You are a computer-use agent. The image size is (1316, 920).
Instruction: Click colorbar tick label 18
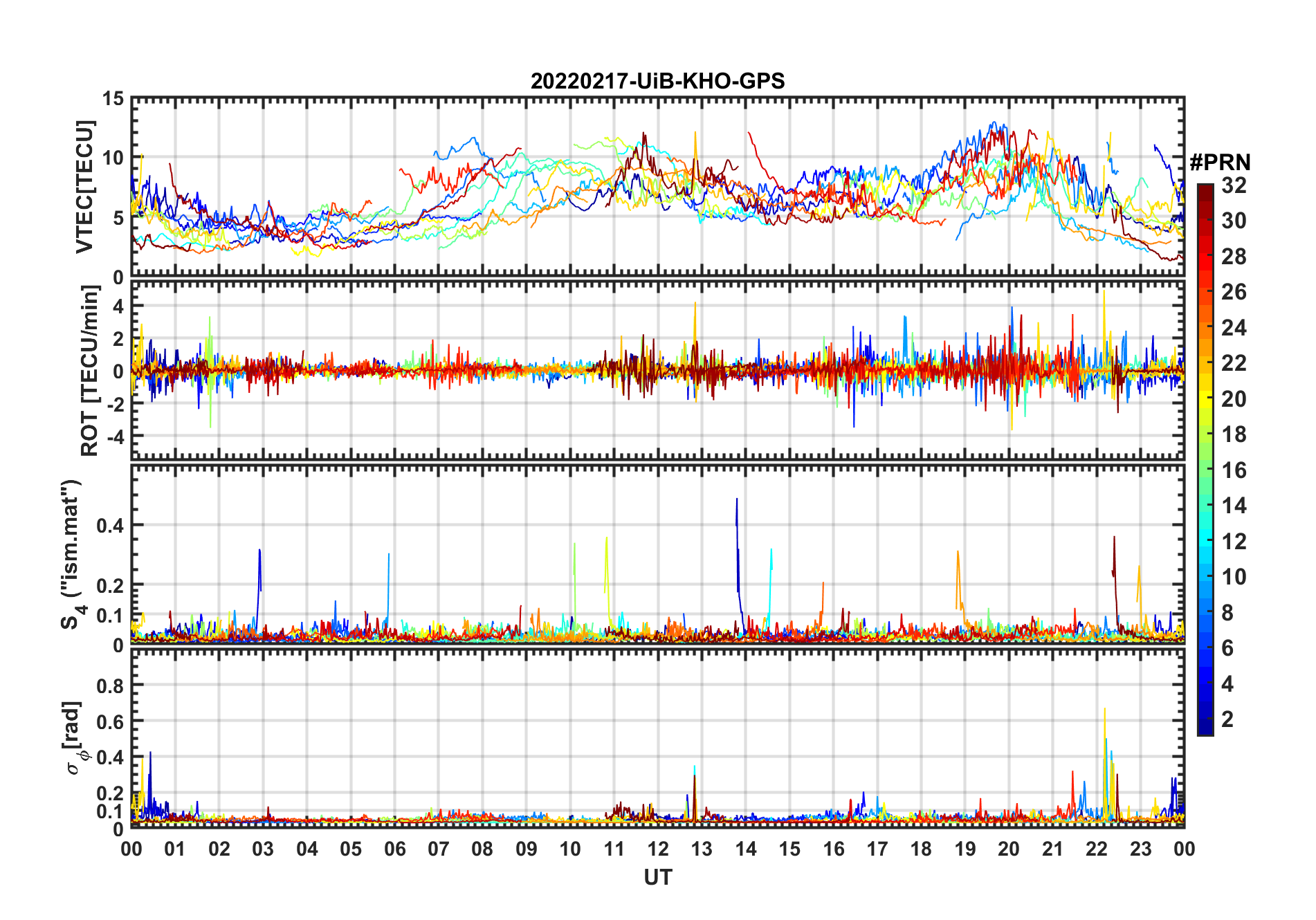(1234, 434)
